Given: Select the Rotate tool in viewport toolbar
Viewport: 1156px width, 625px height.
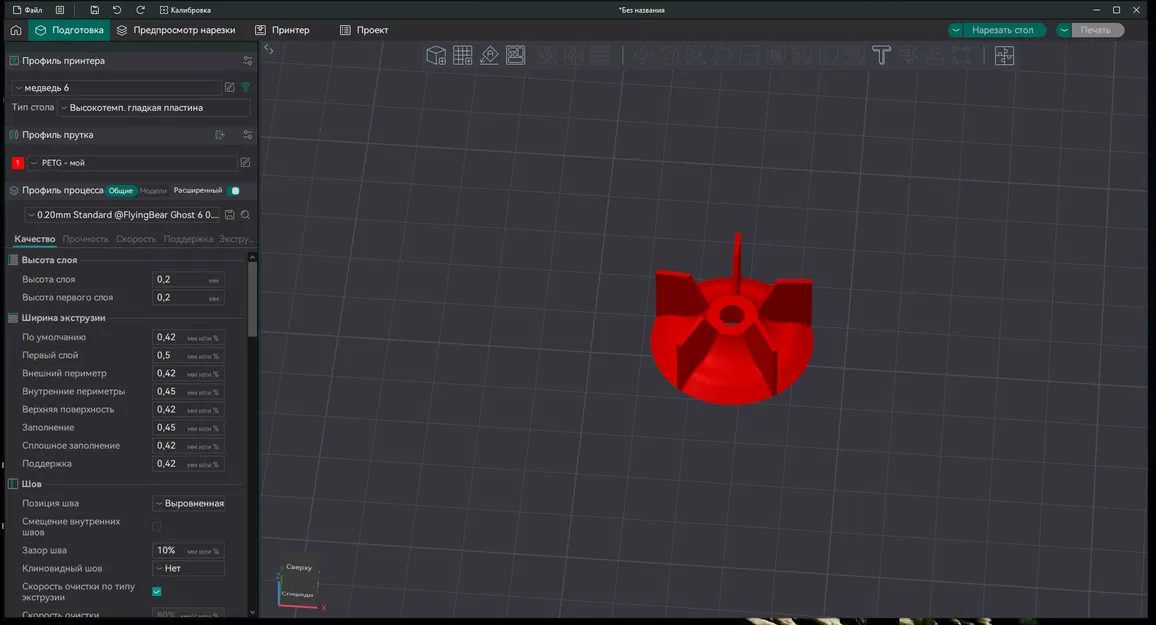Looking at the screenshot, I should pyautogui.click(x=669, y=55).
